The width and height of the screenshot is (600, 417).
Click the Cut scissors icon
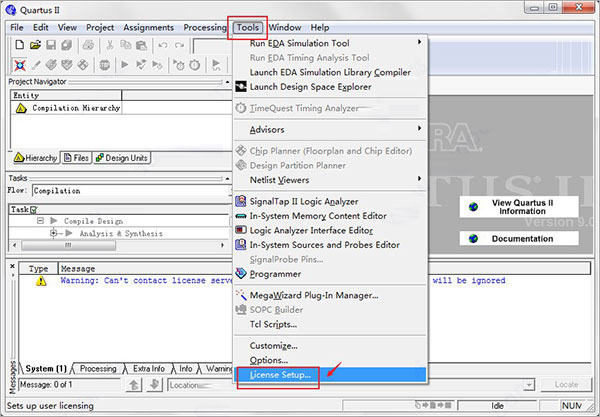pyautogui.click(x=110, y=45)
